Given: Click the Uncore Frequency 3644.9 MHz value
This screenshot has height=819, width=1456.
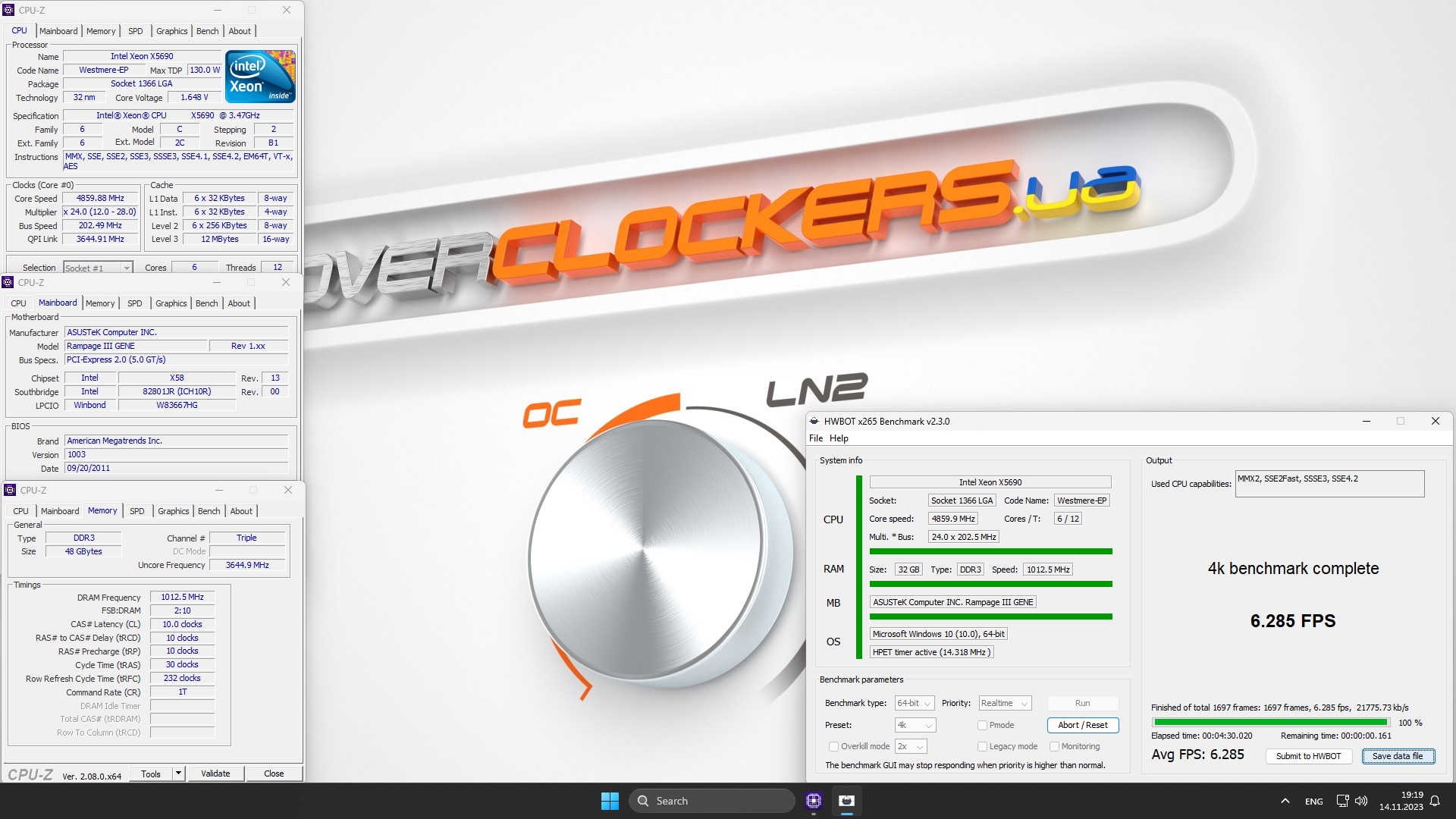Looking at the screenshot, I should pyautogui.click(x=247, y=565).
